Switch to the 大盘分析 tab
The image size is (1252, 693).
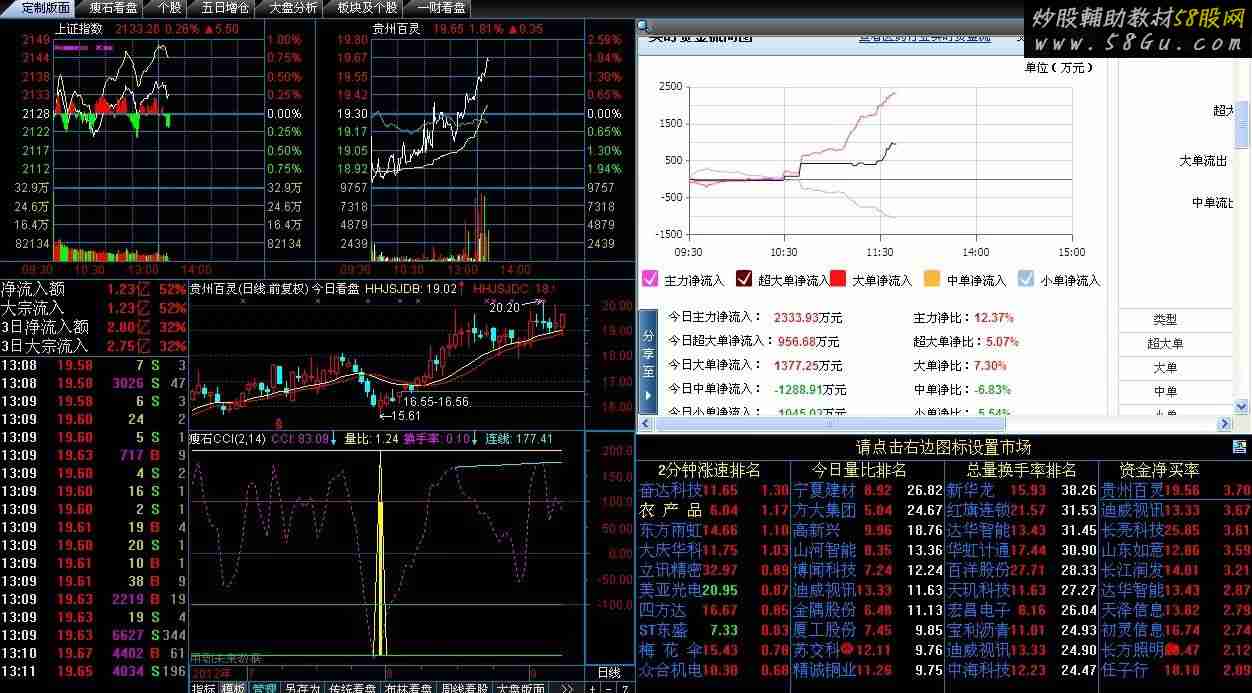click(x=293, y=8)
